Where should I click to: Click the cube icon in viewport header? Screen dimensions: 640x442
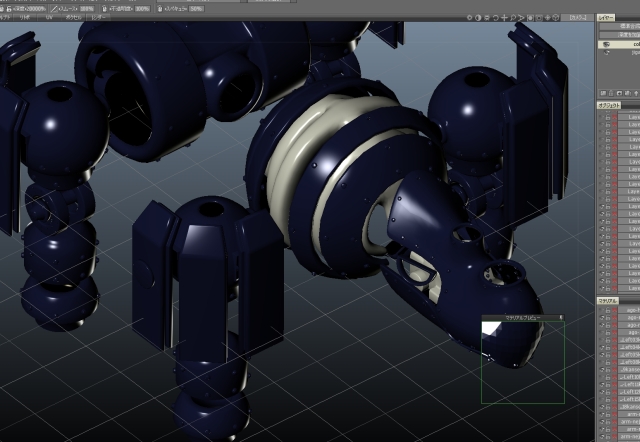[x=556, y=18]
